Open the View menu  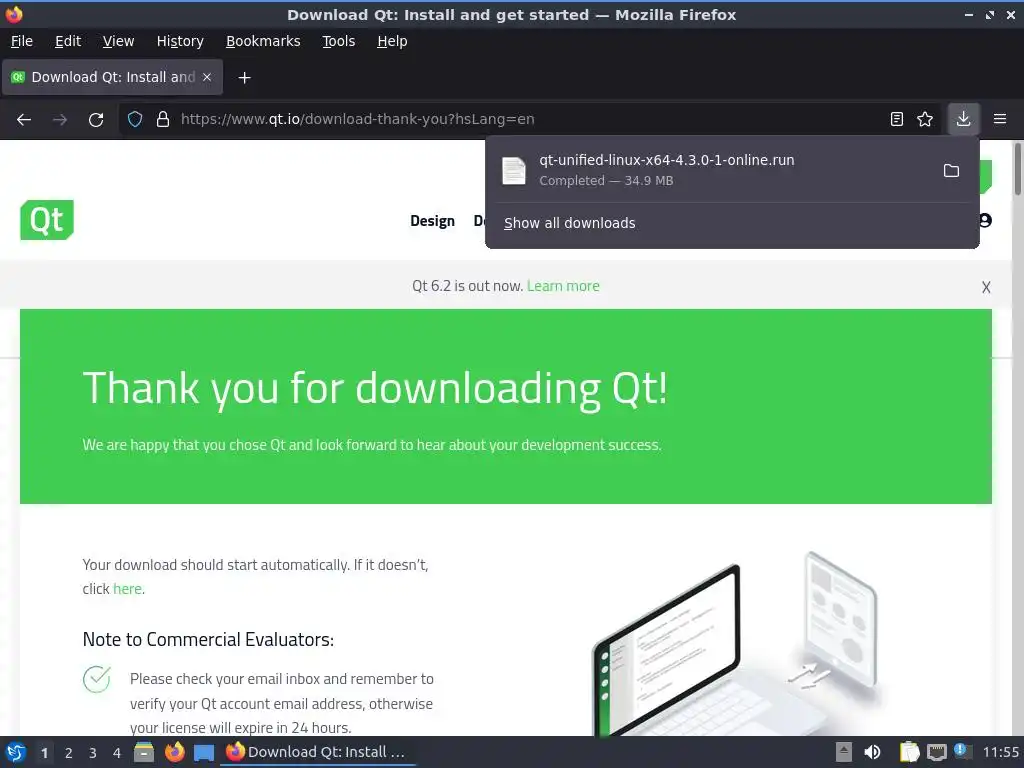118,41
